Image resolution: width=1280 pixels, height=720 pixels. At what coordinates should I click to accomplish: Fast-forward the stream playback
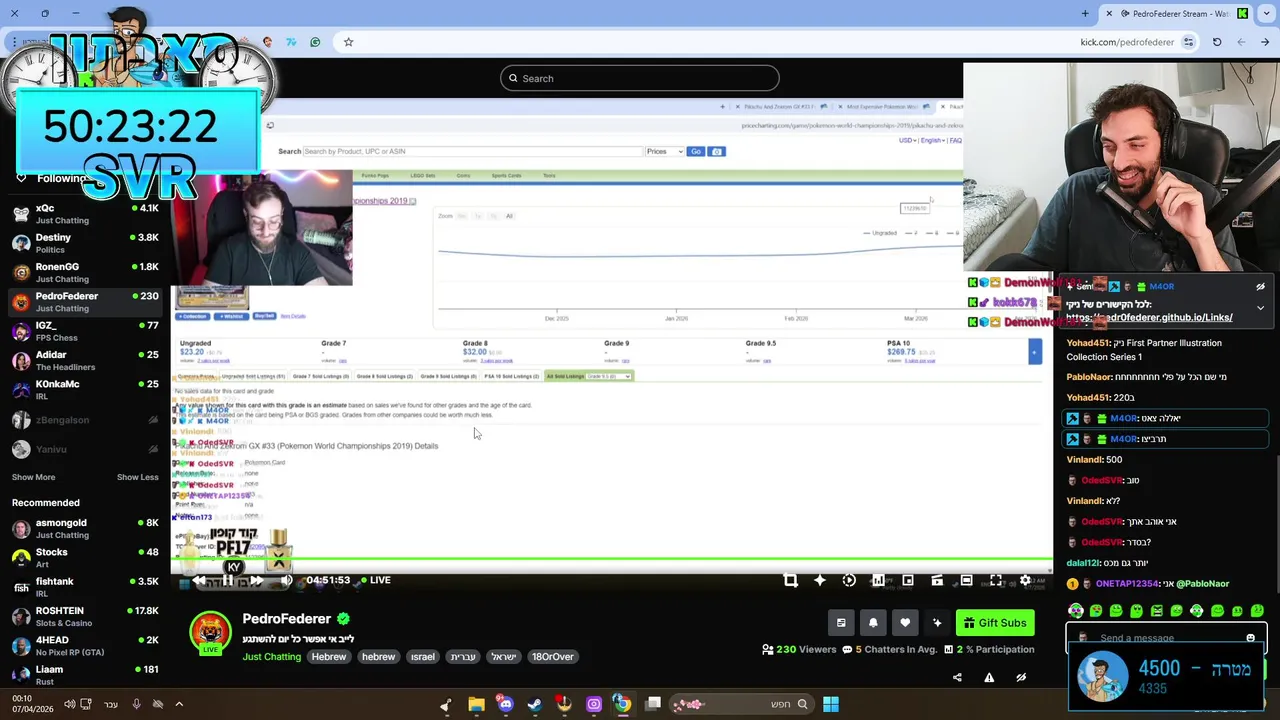point(257,580)
